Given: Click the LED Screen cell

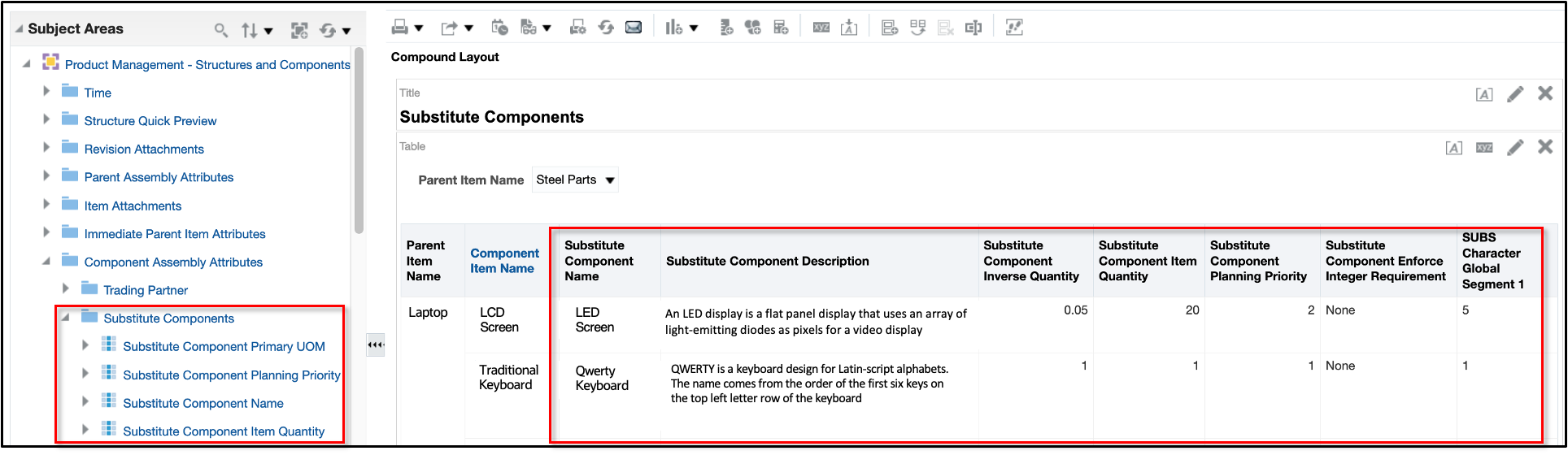Looking at the screenshot, I should pyautogui.click(x=595, y=319).
